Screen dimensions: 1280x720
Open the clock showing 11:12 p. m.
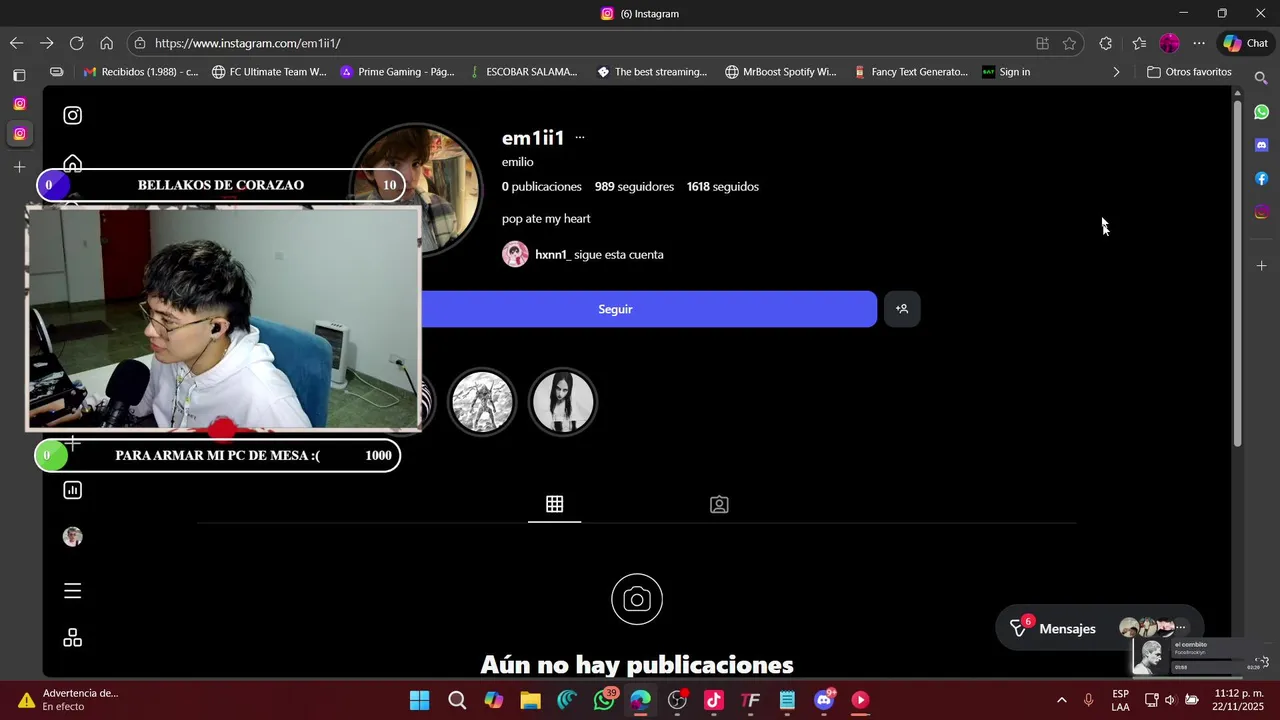click(1238, 700)
